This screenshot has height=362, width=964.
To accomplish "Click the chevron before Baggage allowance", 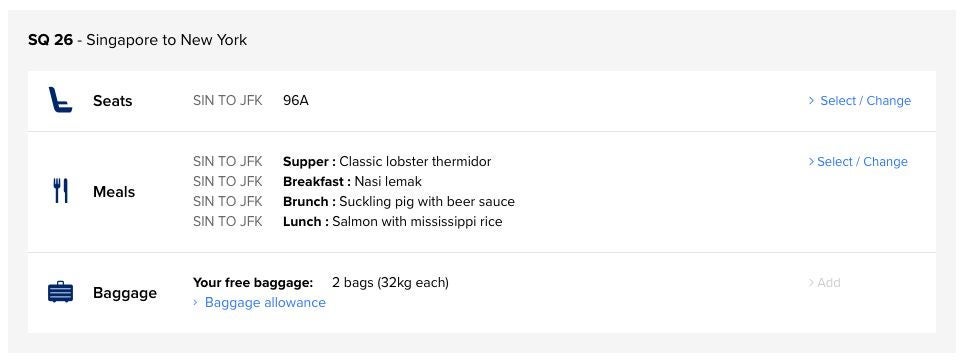I will coord(196,302).
